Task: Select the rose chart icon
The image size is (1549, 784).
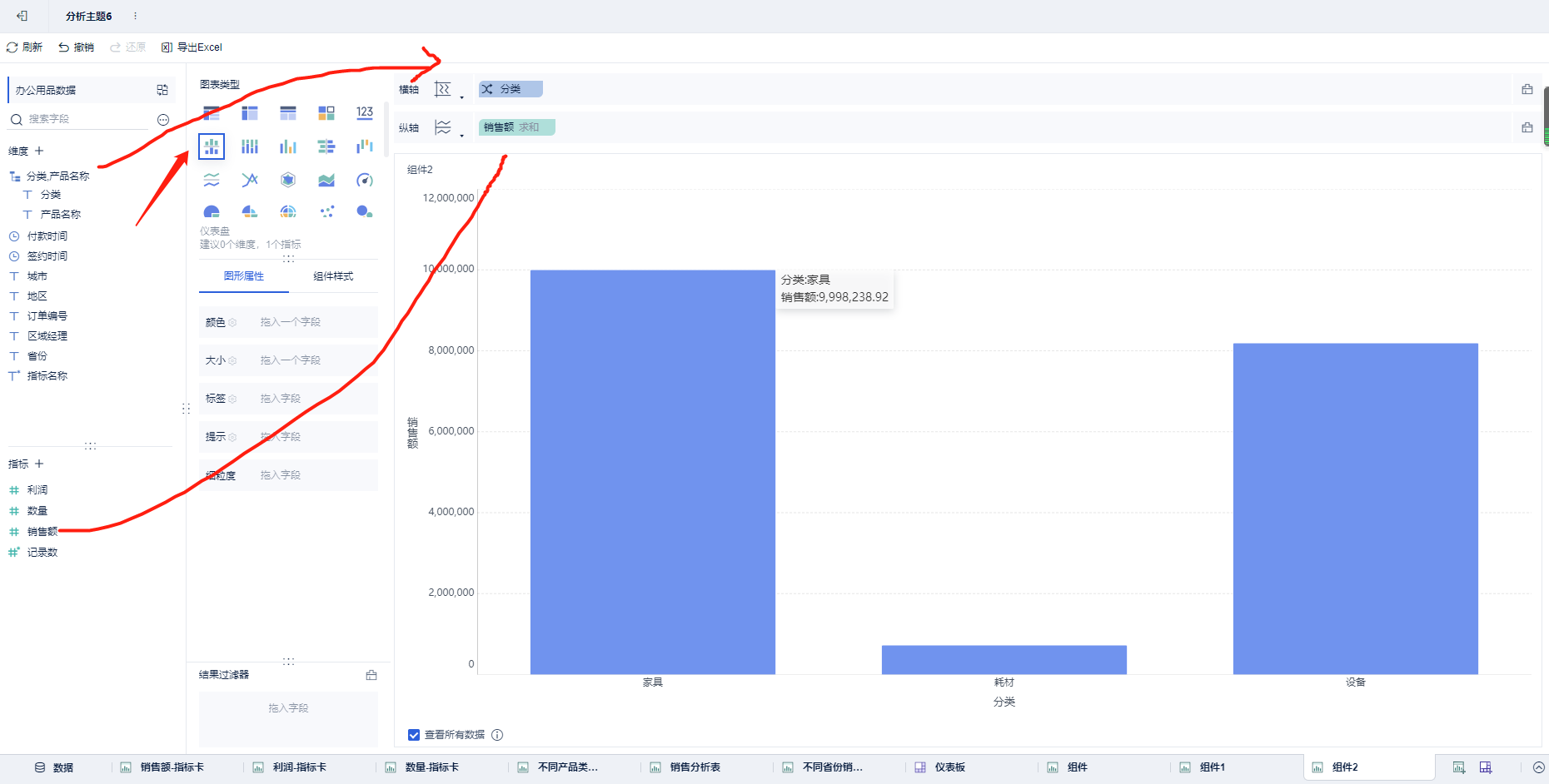Action: 250,211
